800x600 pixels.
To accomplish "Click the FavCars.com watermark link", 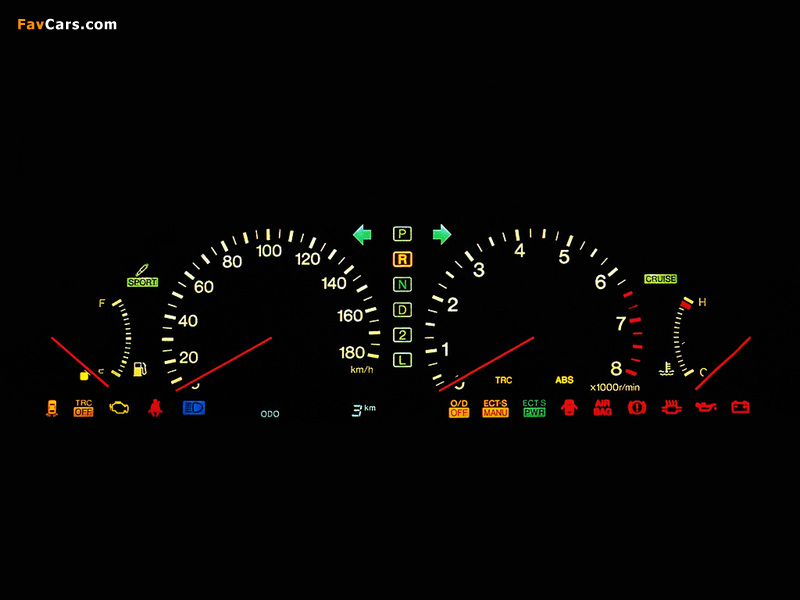I will [x=67, y=24].
